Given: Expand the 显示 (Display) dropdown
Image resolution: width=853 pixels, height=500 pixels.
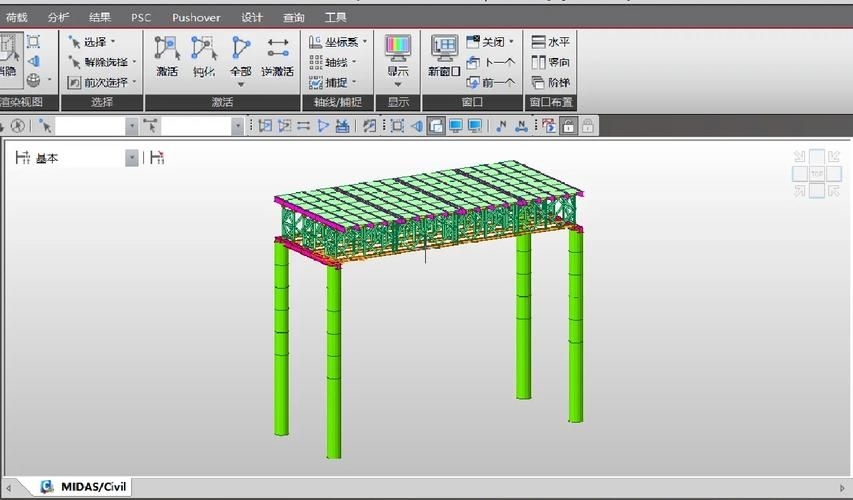Looking at the screenshot, I should point(397,84).
